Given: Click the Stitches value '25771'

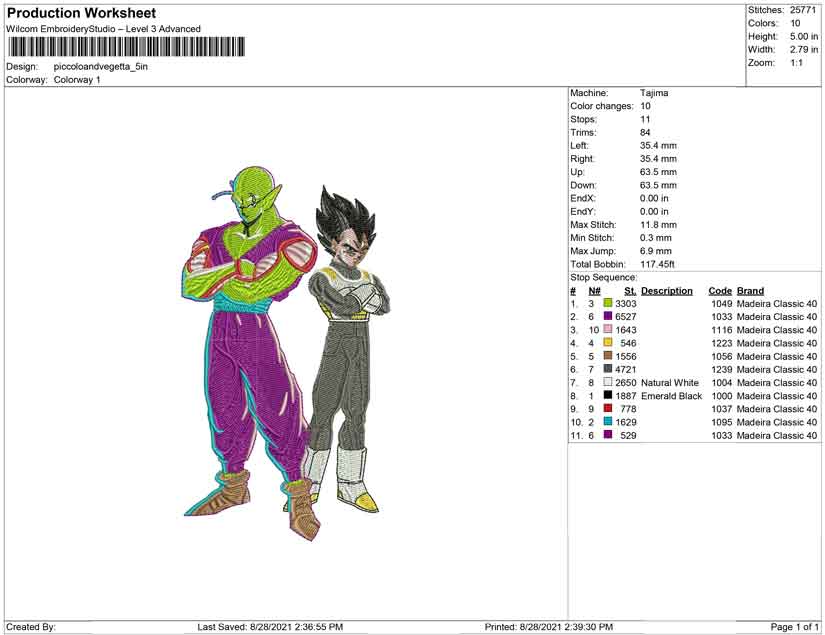Looking at the screenshot, I should pos(803,10).
